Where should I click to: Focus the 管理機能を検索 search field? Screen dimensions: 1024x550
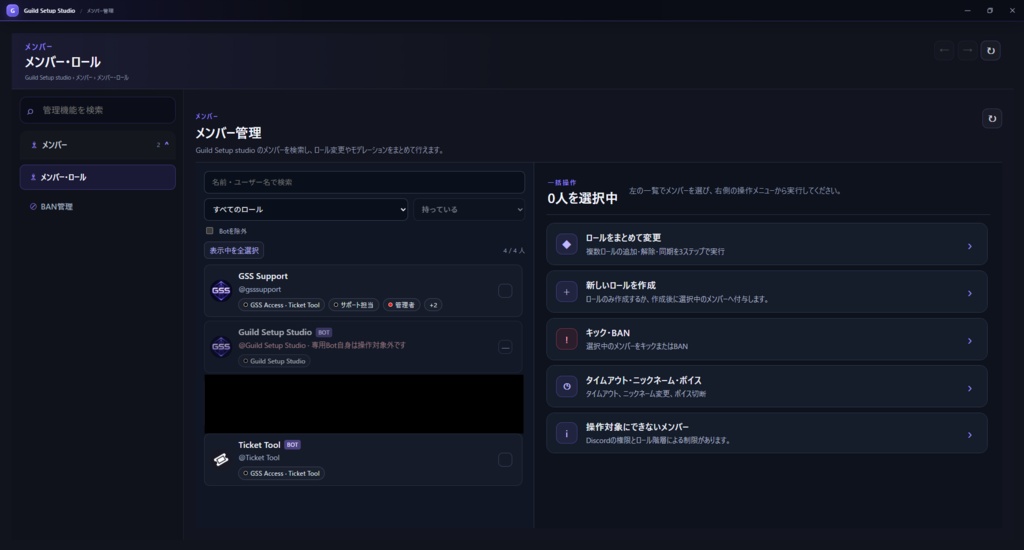[97, 110]
